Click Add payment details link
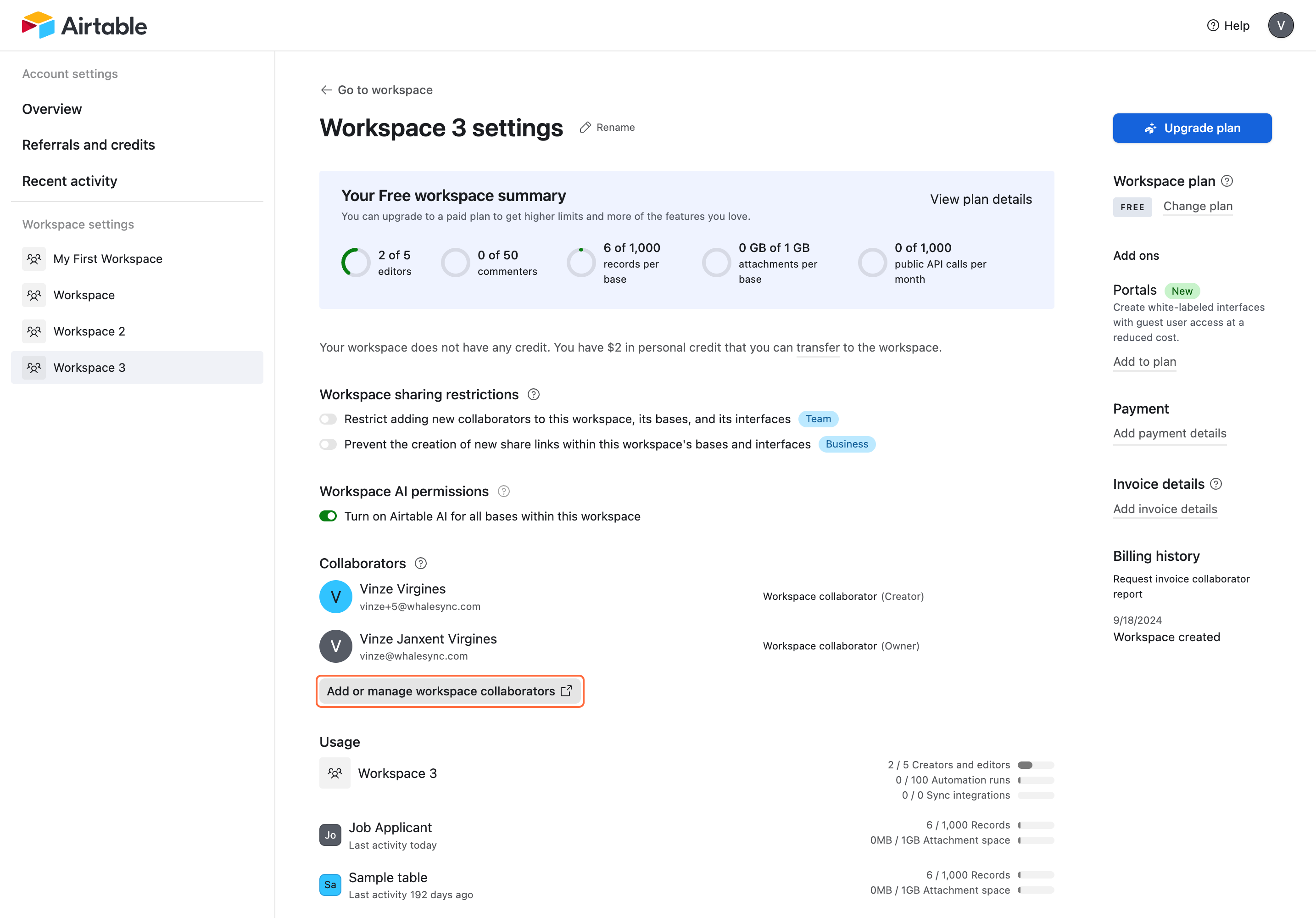The image size is (1316, 918). click(1169, 433)
